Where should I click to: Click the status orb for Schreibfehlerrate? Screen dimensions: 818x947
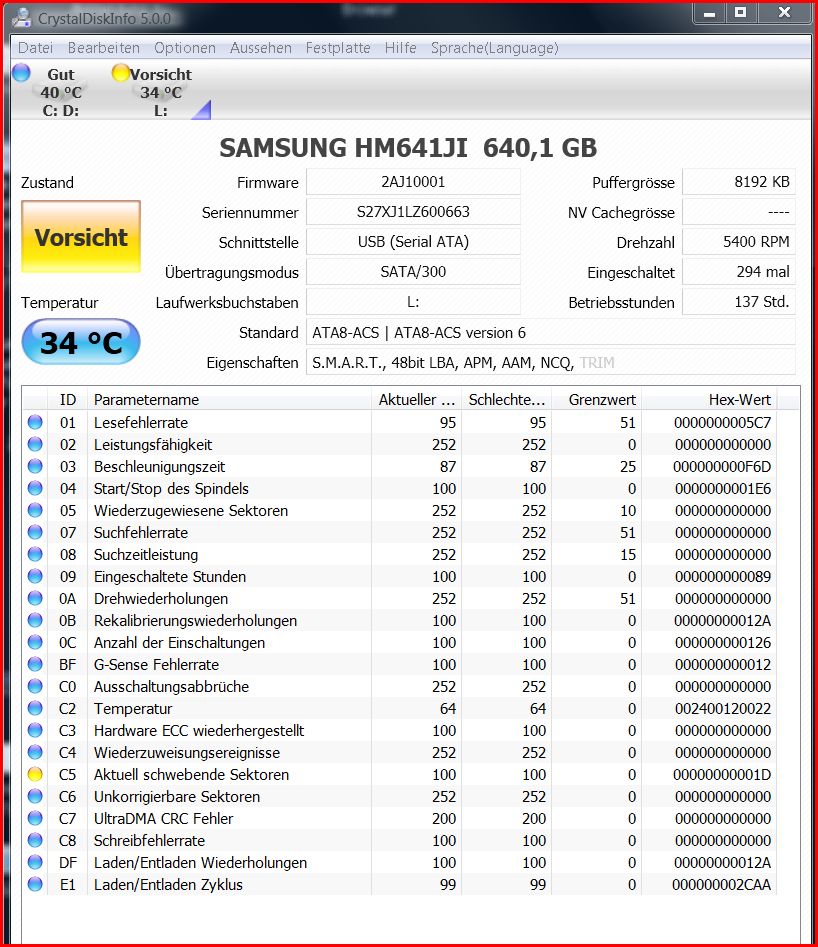click(x=35, y=840)
